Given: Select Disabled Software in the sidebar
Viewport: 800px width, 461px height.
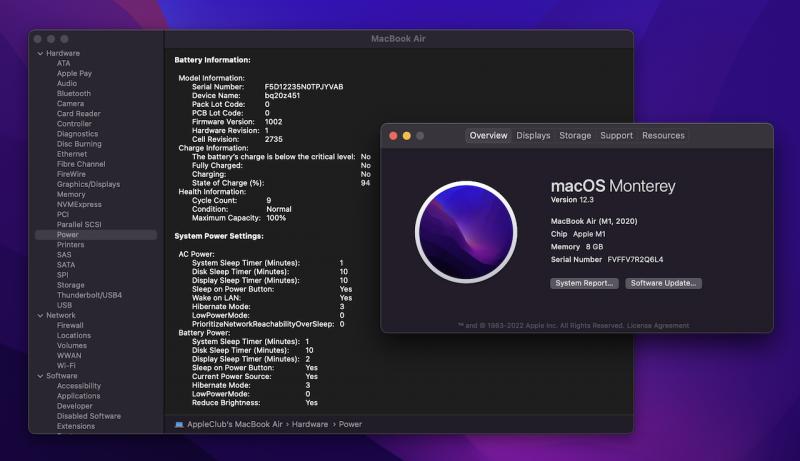Looking at the screenshot, I should [x=89, y=417].
